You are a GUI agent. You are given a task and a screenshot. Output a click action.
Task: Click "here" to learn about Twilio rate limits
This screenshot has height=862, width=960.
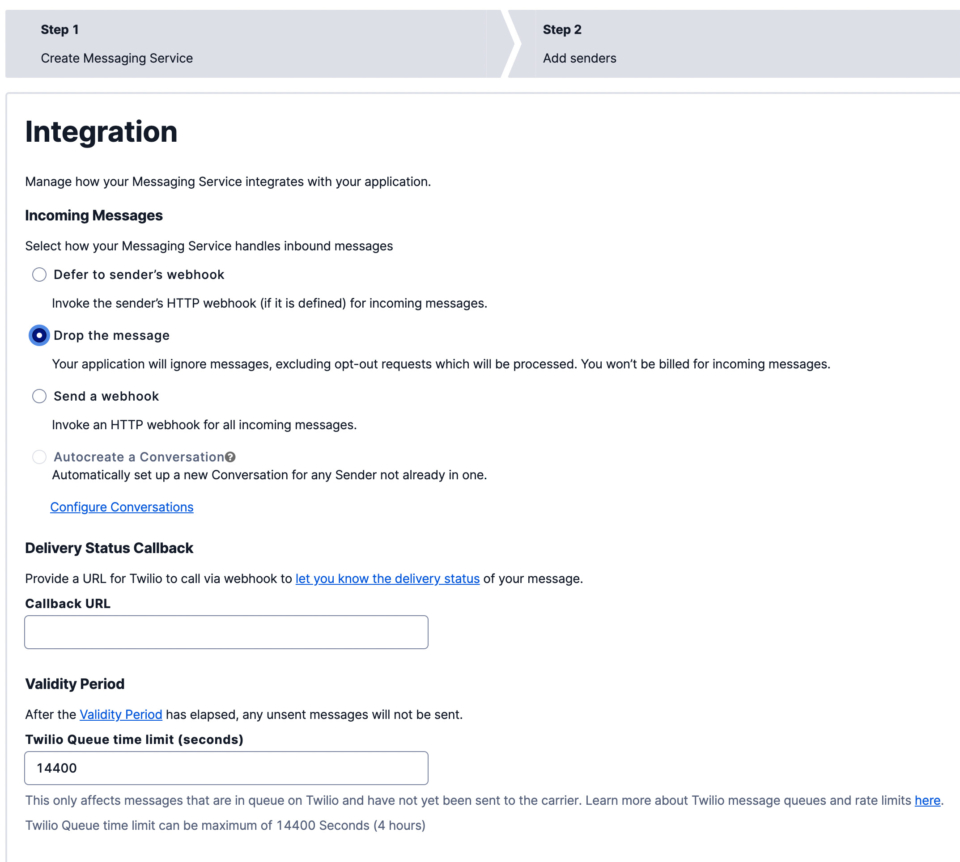coord(927,800)
